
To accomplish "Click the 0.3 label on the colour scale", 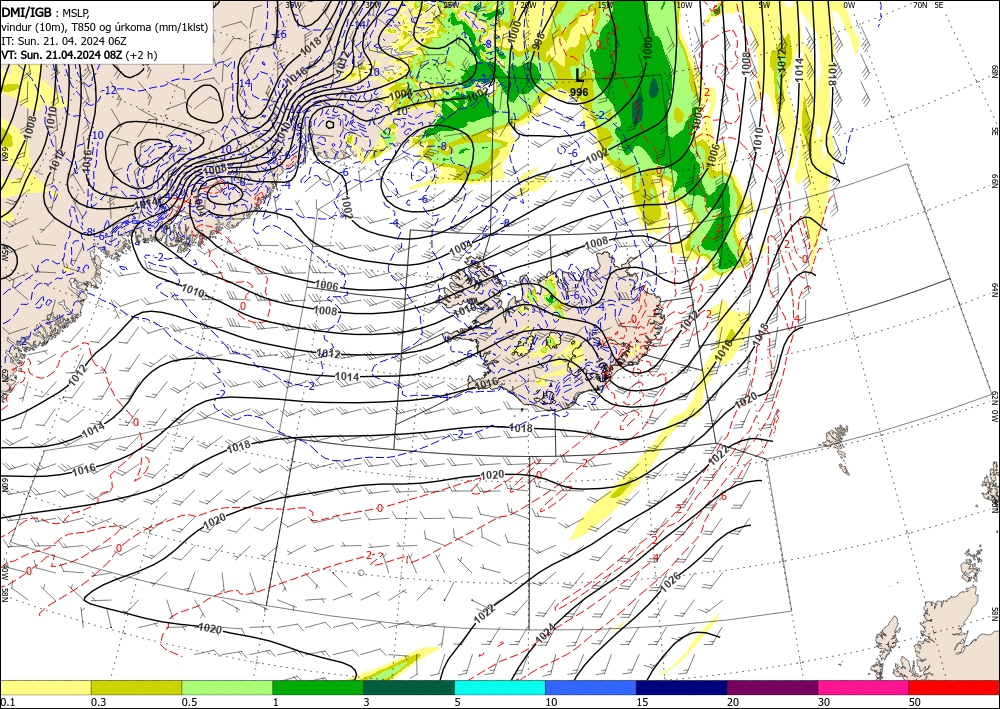I will [98, 702].
